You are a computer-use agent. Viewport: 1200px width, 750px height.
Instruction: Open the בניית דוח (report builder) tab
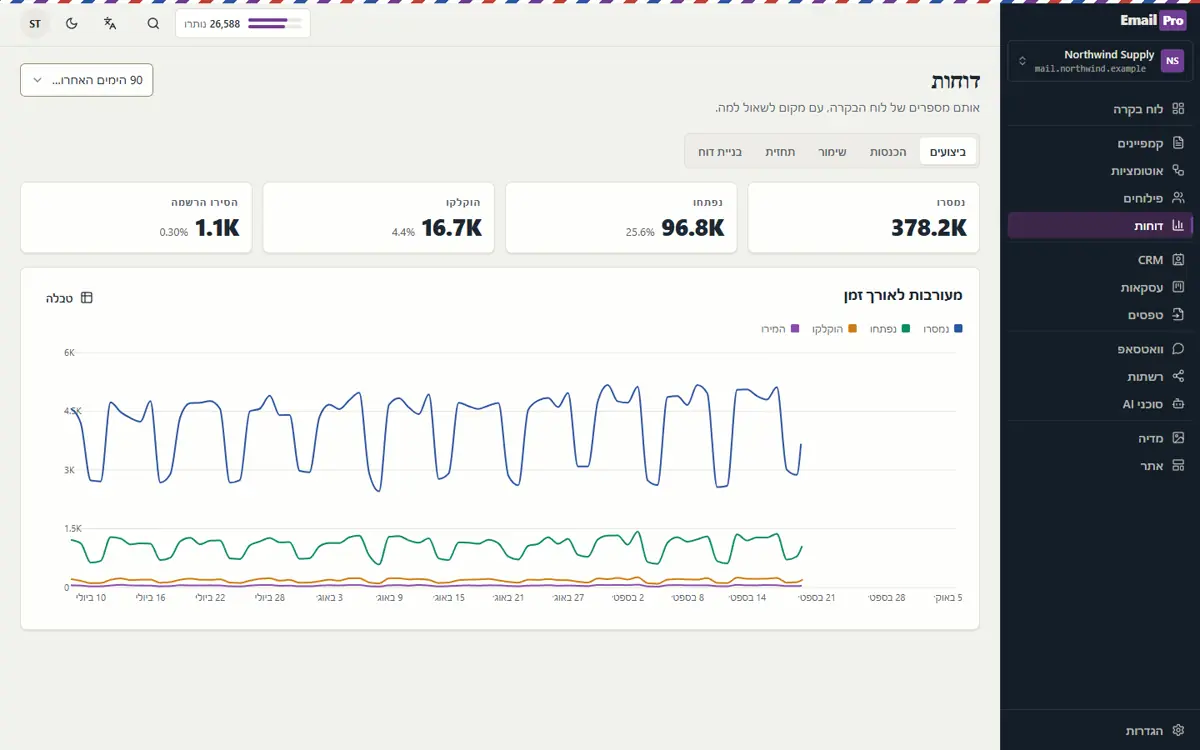(x=720, y=152)
